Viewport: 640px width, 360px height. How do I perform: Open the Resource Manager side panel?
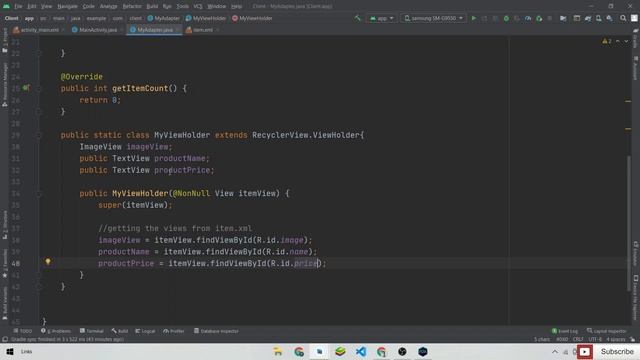(x=4, y=85)
